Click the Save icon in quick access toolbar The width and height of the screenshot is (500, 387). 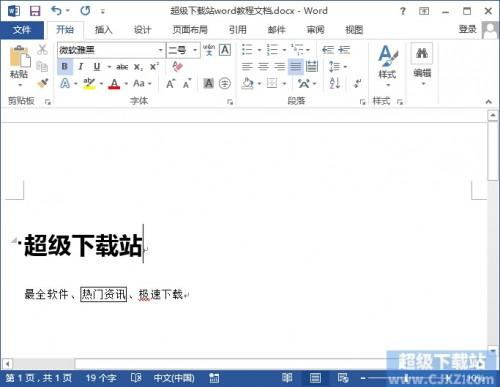coord(35,11)
